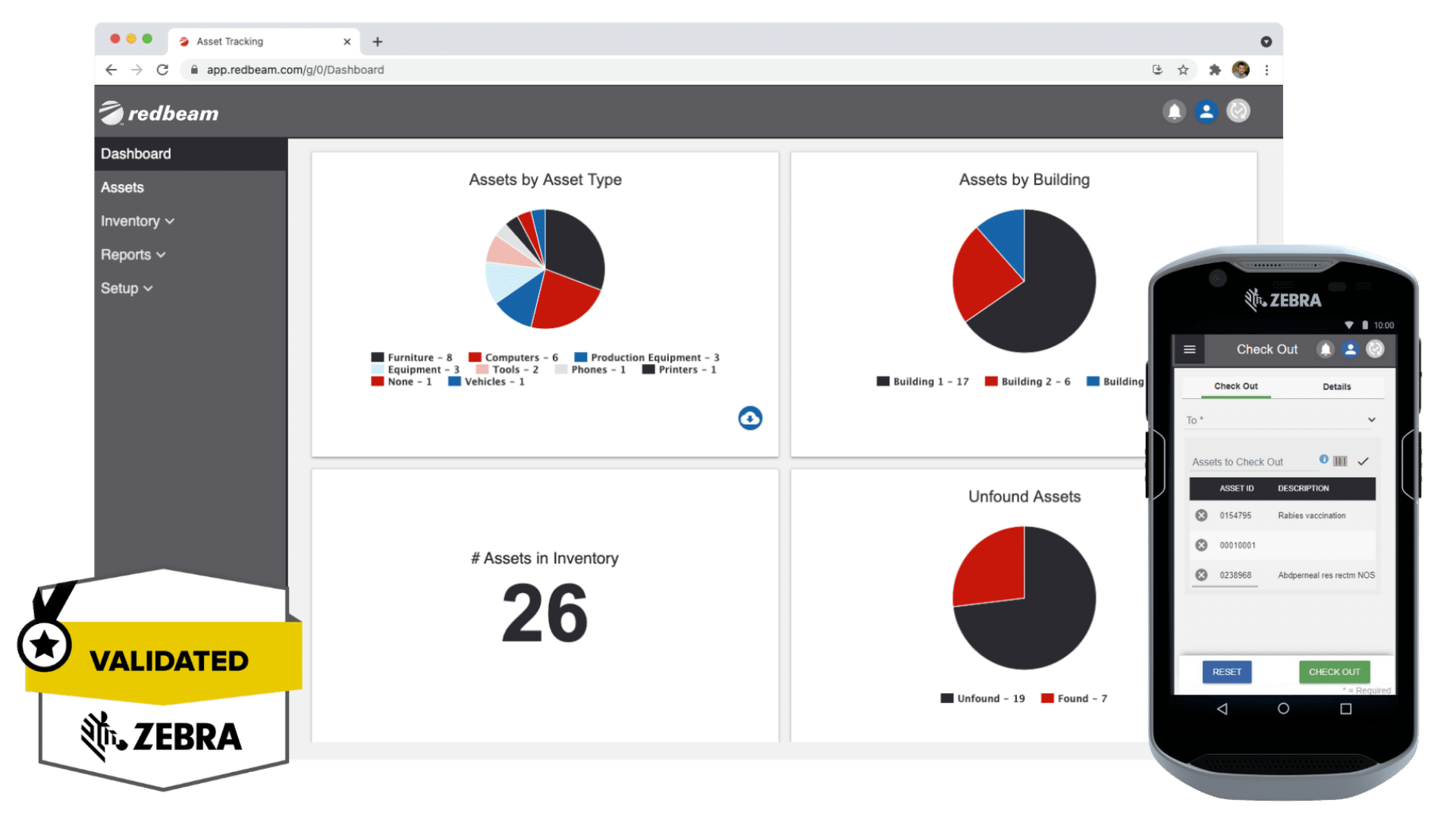
Task: Switch to the Details tab on the phone
Action: tap(1337, 387)
